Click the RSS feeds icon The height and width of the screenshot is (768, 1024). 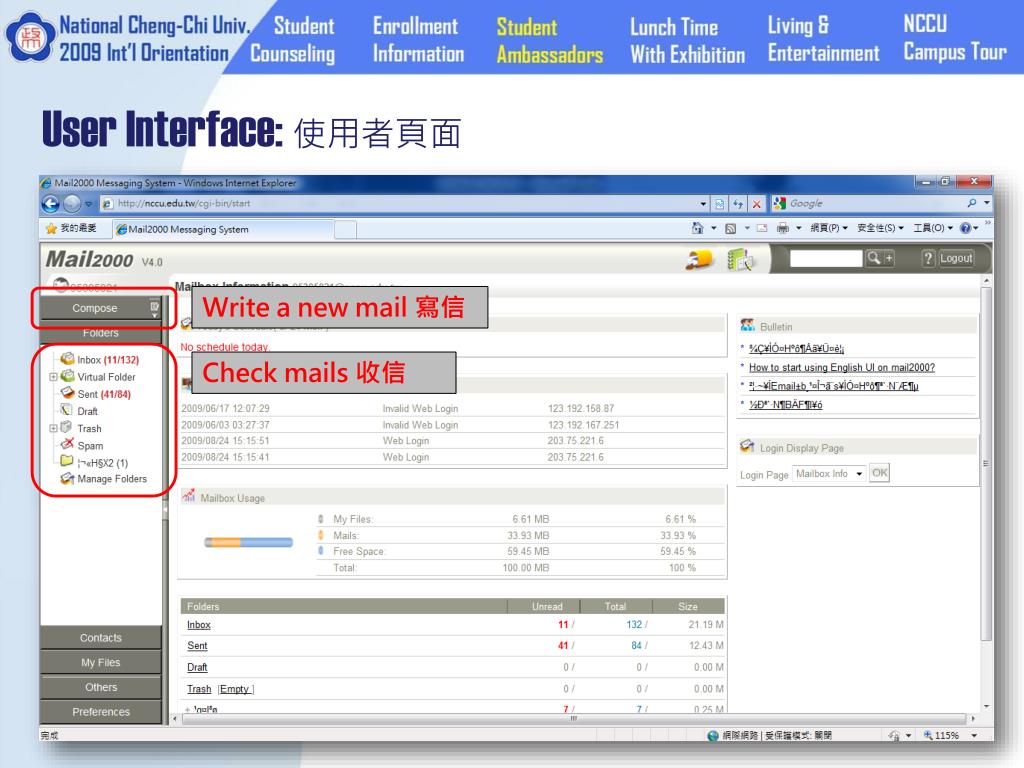pos(731,228)
